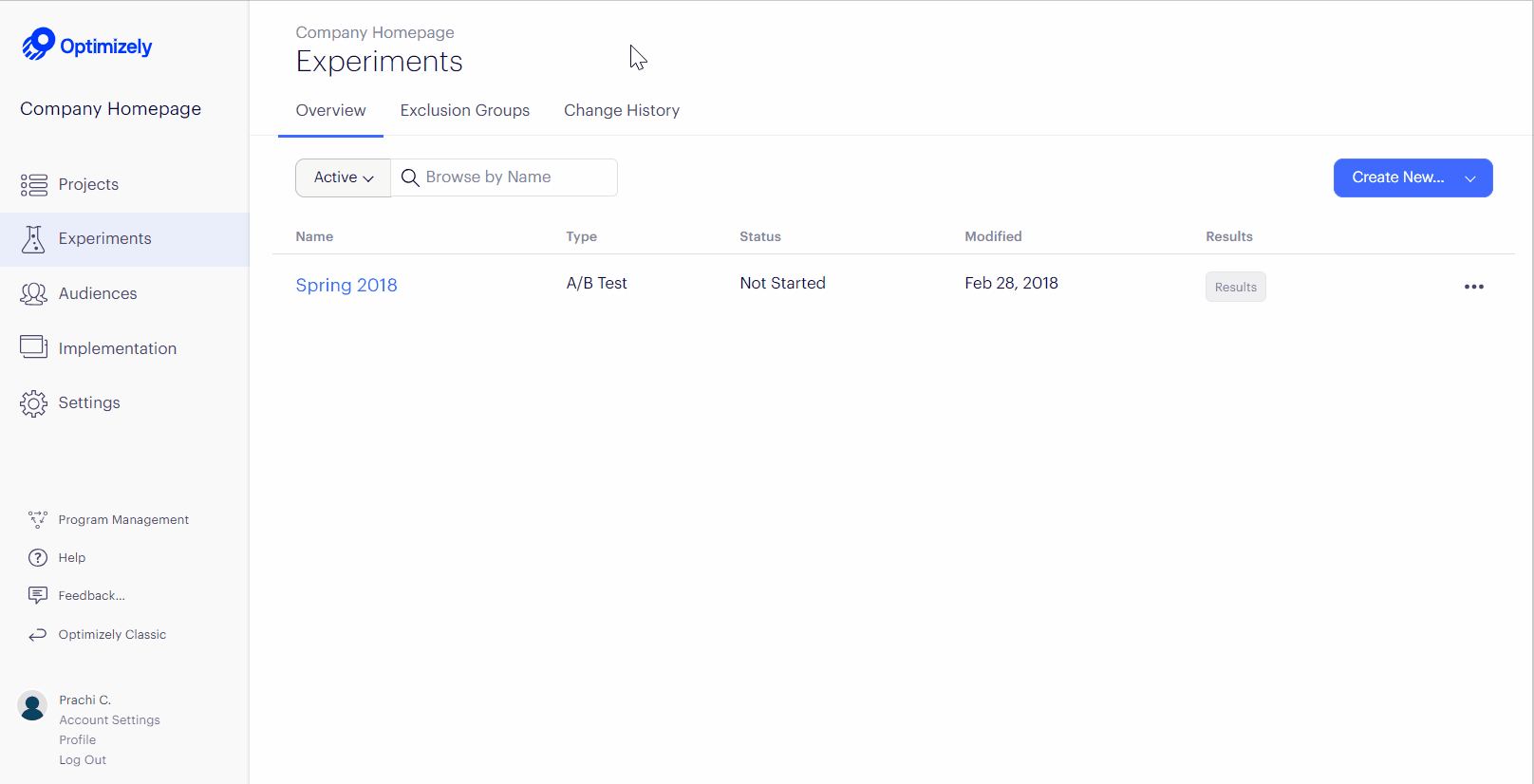Image resolution: width=1534 pixels, height=784 pixels.
Task: Go to Audiences in the sidebar
Action: point(98,294)
